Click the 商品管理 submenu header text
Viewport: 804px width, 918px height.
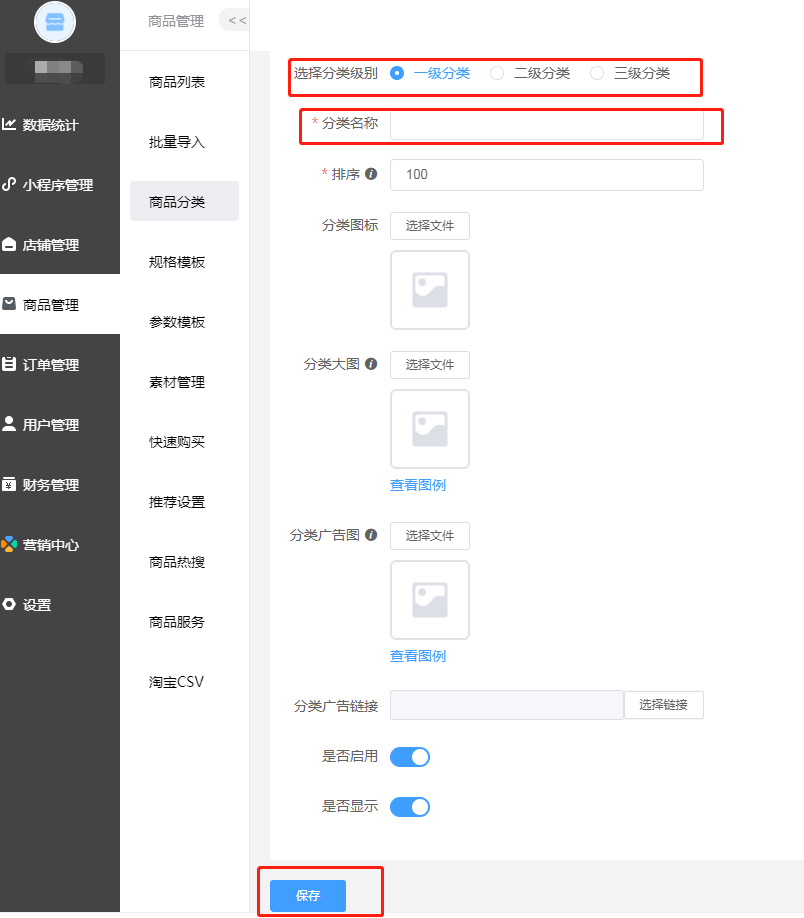(x=176, y=21)
